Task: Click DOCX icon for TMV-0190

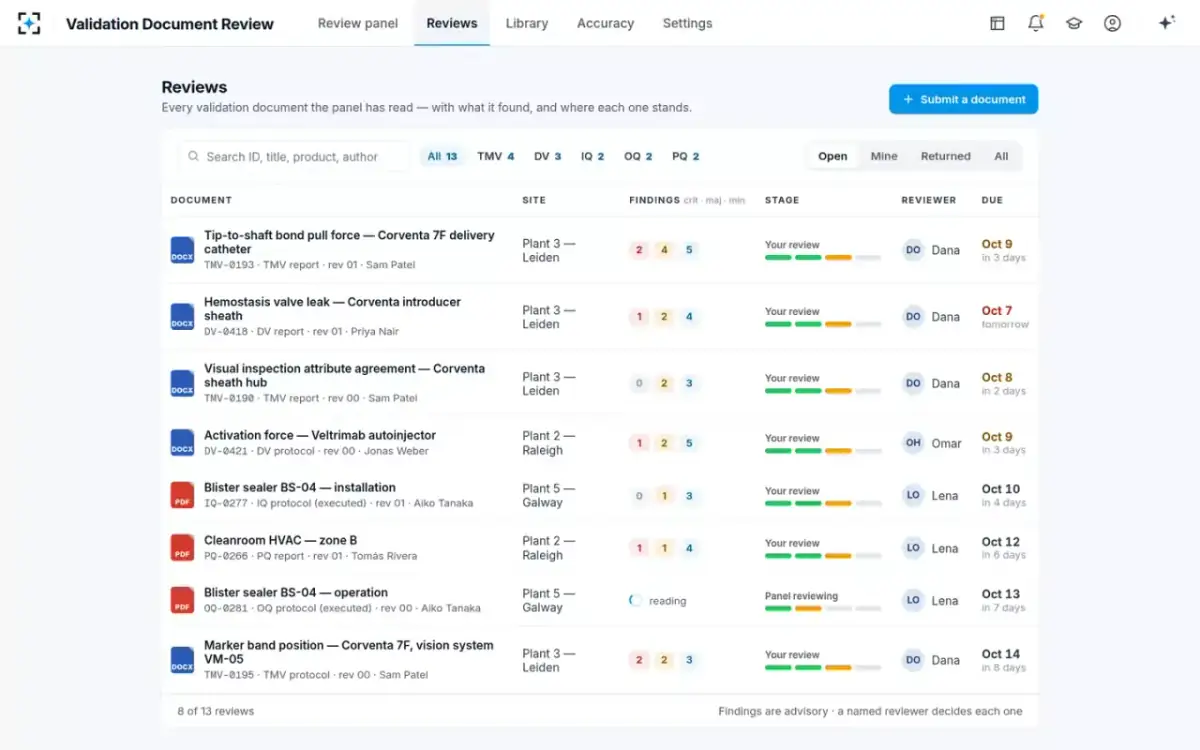Action: pyautogui.click(x=182, y=383)
